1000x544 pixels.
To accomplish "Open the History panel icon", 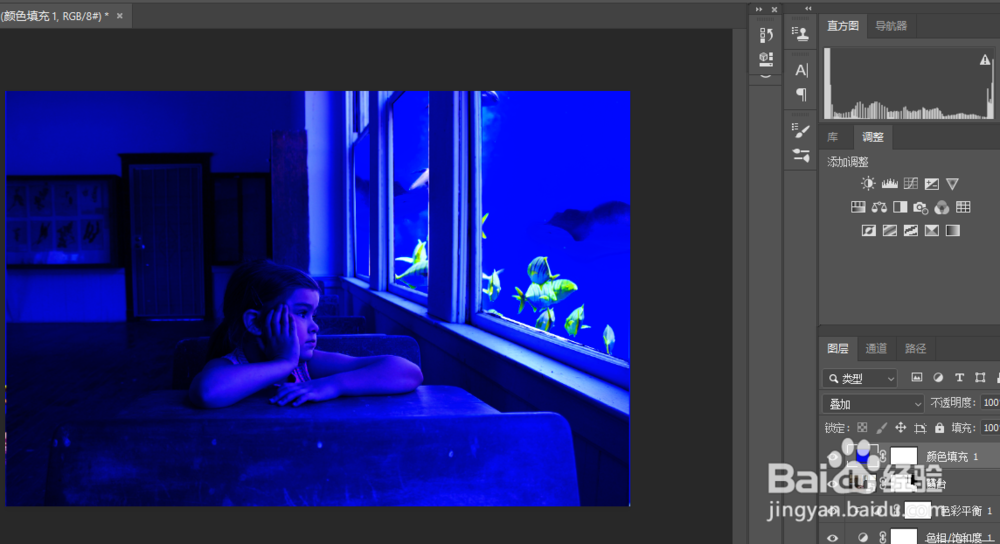I will pos(766,35).
